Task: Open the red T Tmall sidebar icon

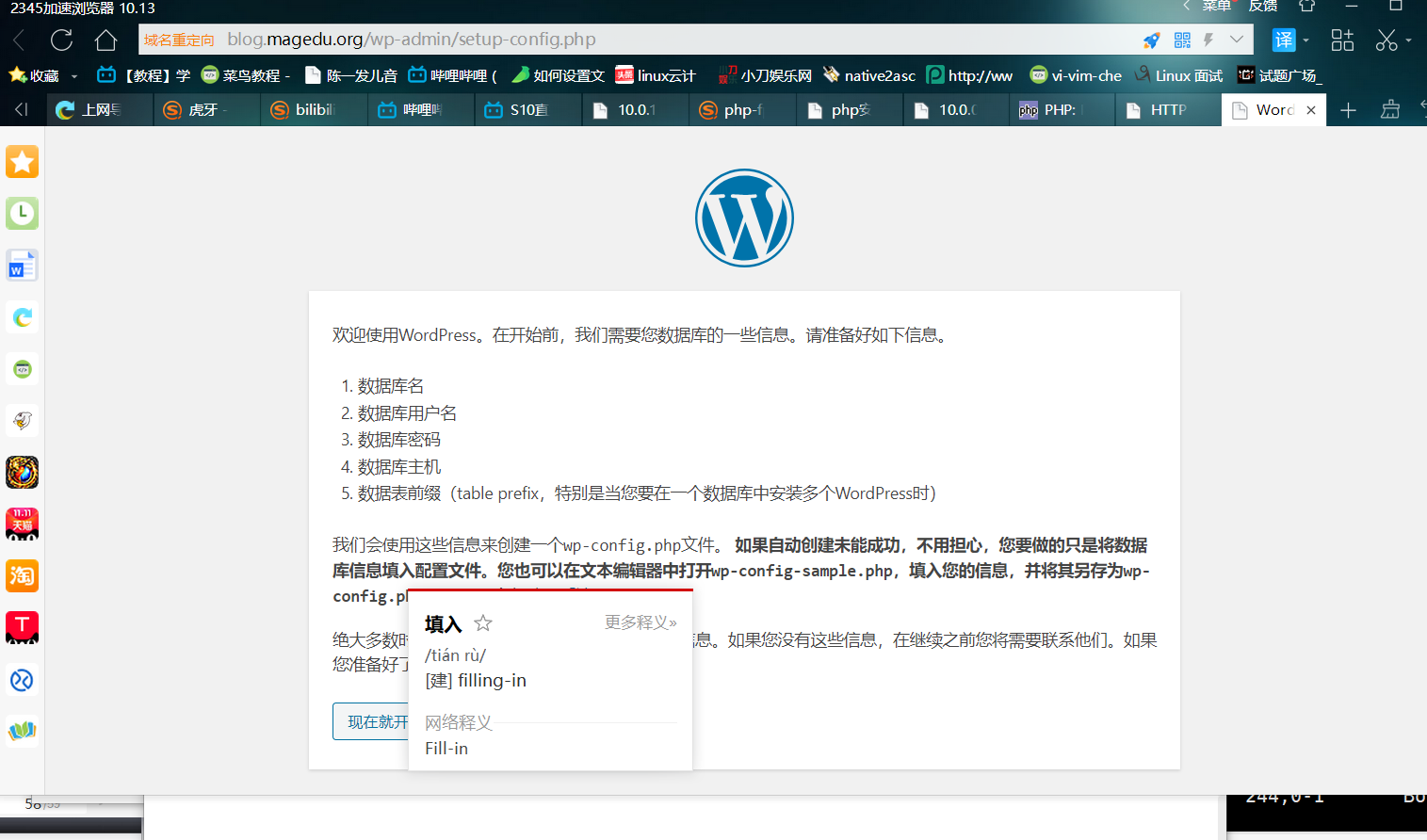Action: click(x=22, y=628)
